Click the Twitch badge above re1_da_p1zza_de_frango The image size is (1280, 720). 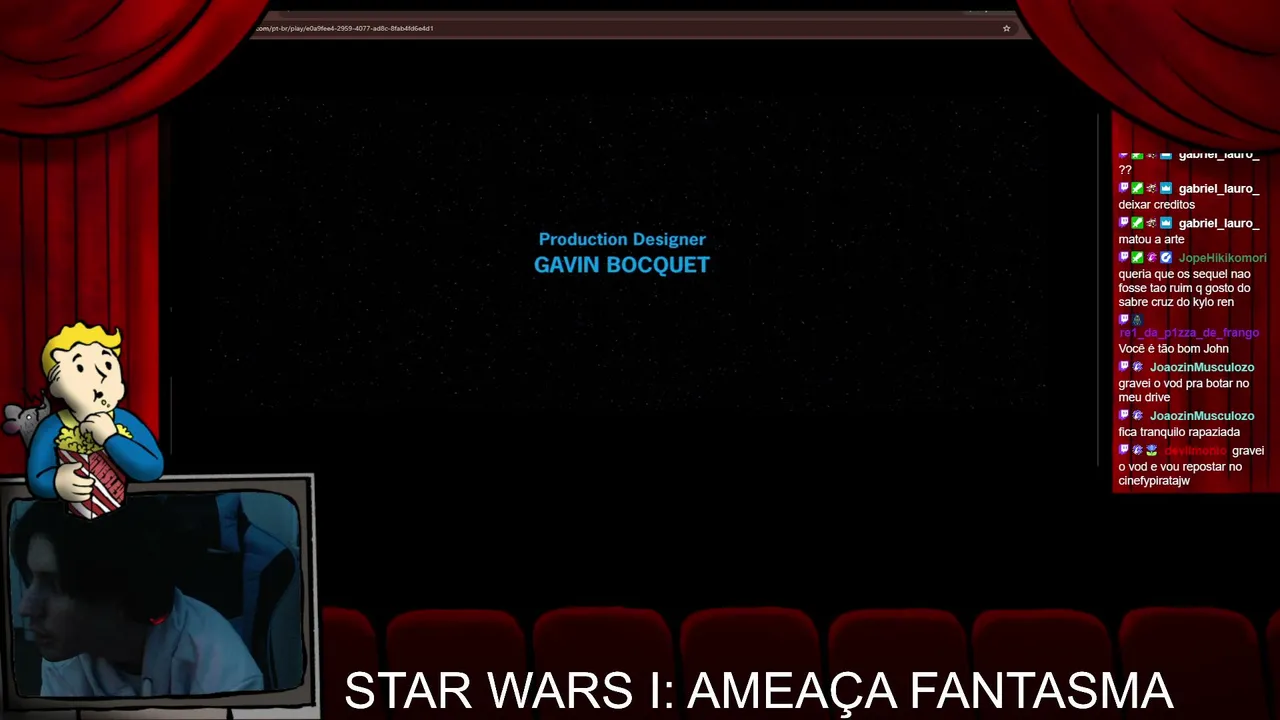coord(1124,320)
